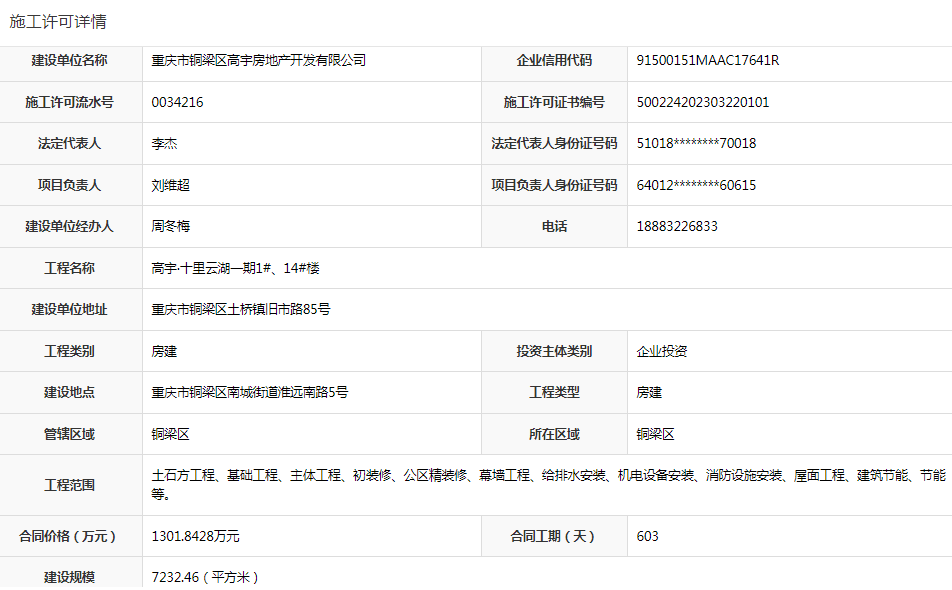952x590 pixels.
Task: Click the 工程范围 row label
Action: pyautogui.click(x=70, y=485)
